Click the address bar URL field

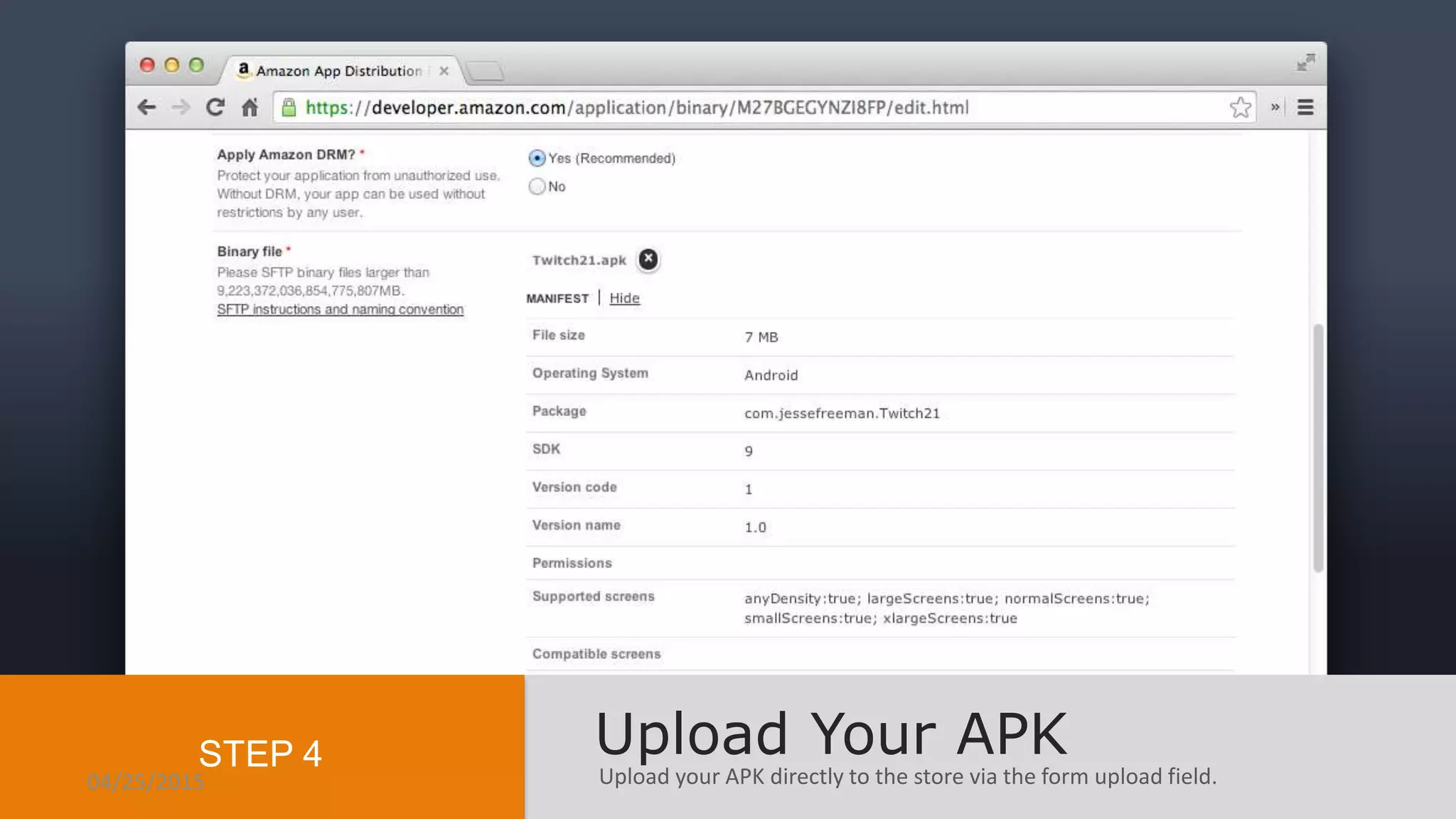click(x=764, y=107)
